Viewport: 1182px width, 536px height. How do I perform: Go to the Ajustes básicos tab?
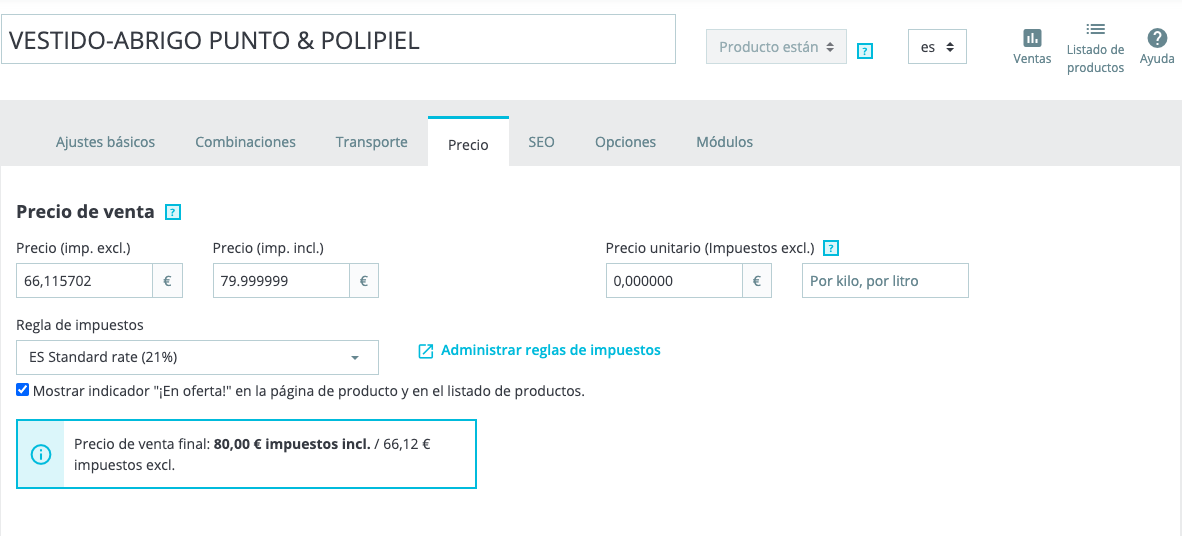point(105,142)
